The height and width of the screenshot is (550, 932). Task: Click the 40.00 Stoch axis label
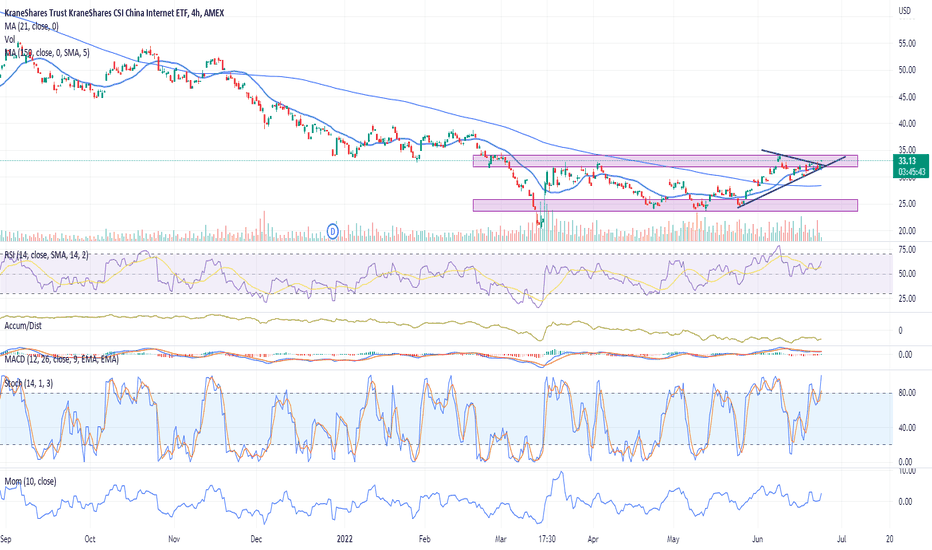coord(906,428)
